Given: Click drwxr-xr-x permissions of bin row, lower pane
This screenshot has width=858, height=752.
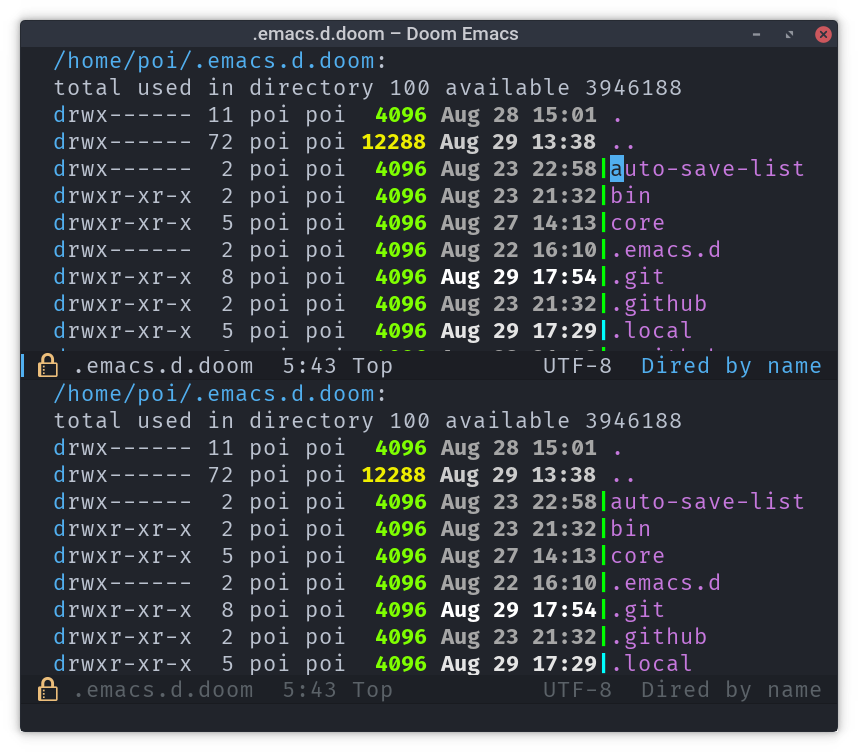Looking at the screenshot, I should [x=122, y=529].
